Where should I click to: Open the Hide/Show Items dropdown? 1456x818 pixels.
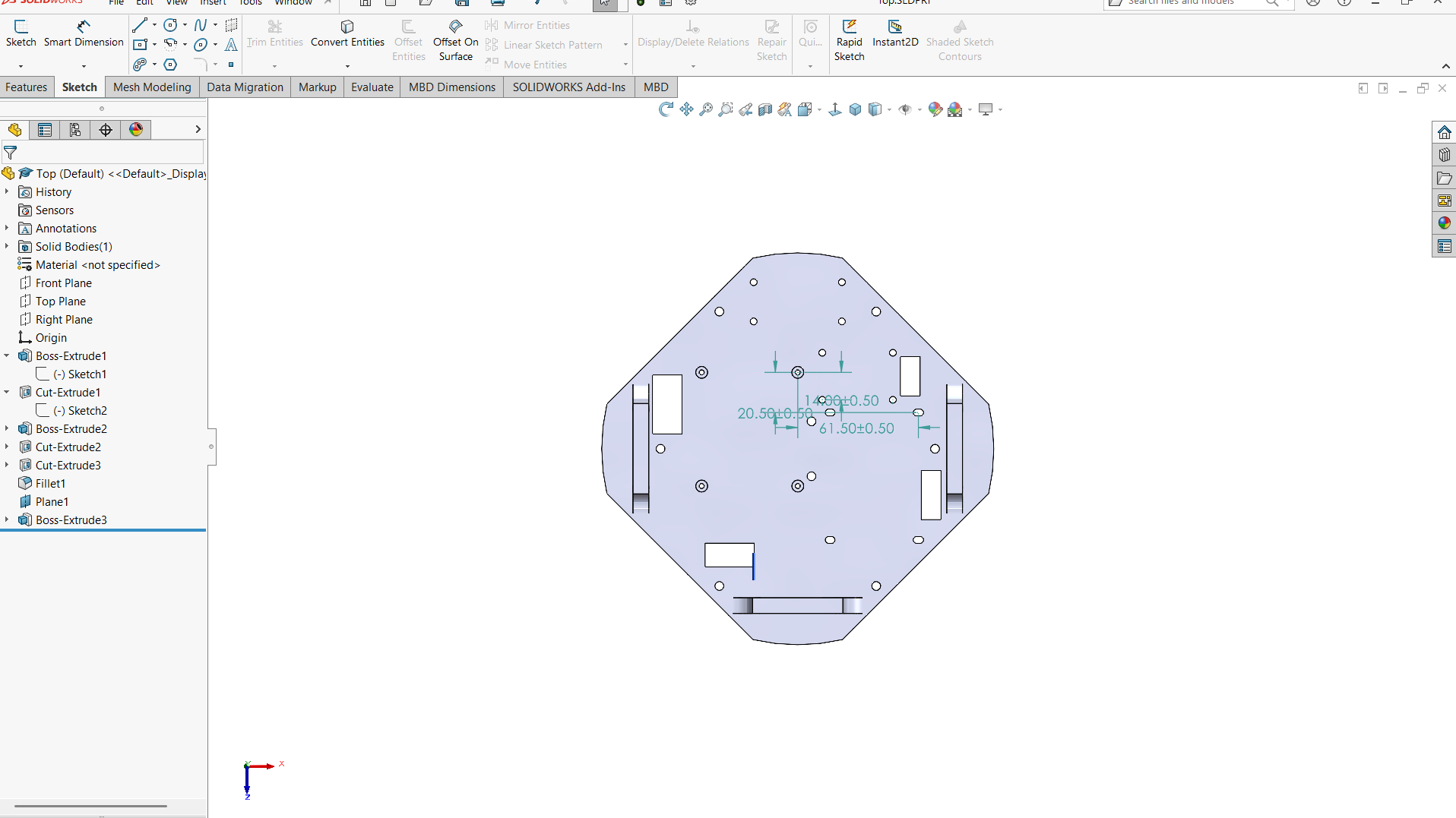coord(920,110)
